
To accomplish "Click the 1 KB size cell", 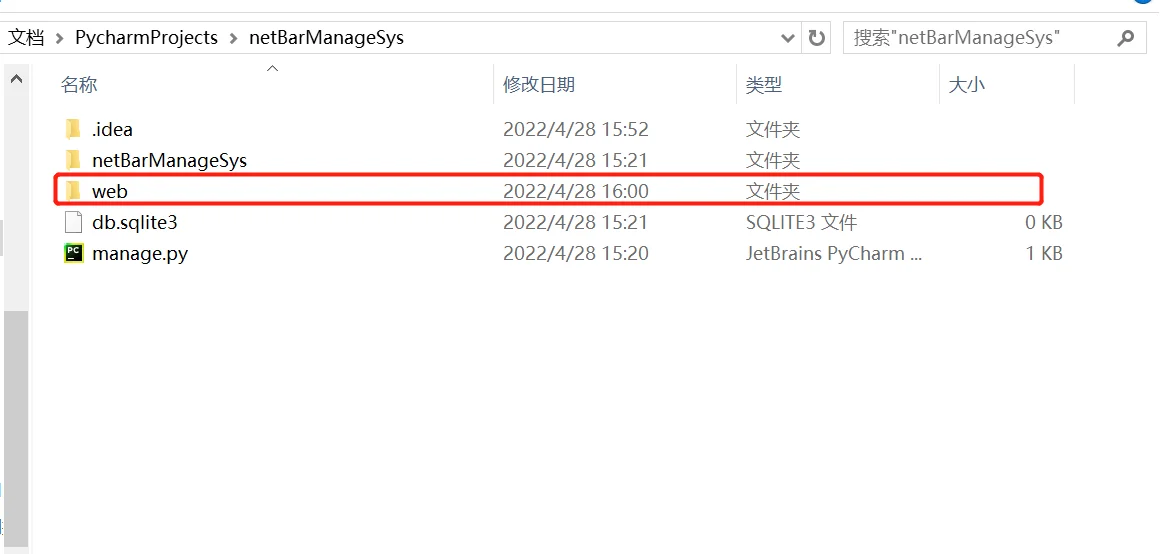I will coord(1044,253).
